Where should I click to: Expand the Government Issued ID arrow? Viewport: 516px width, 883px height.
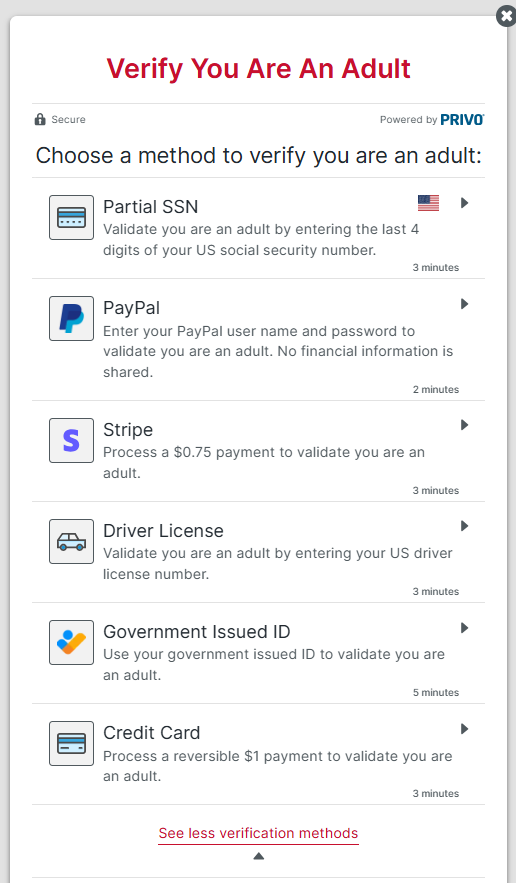coord(465,628)
